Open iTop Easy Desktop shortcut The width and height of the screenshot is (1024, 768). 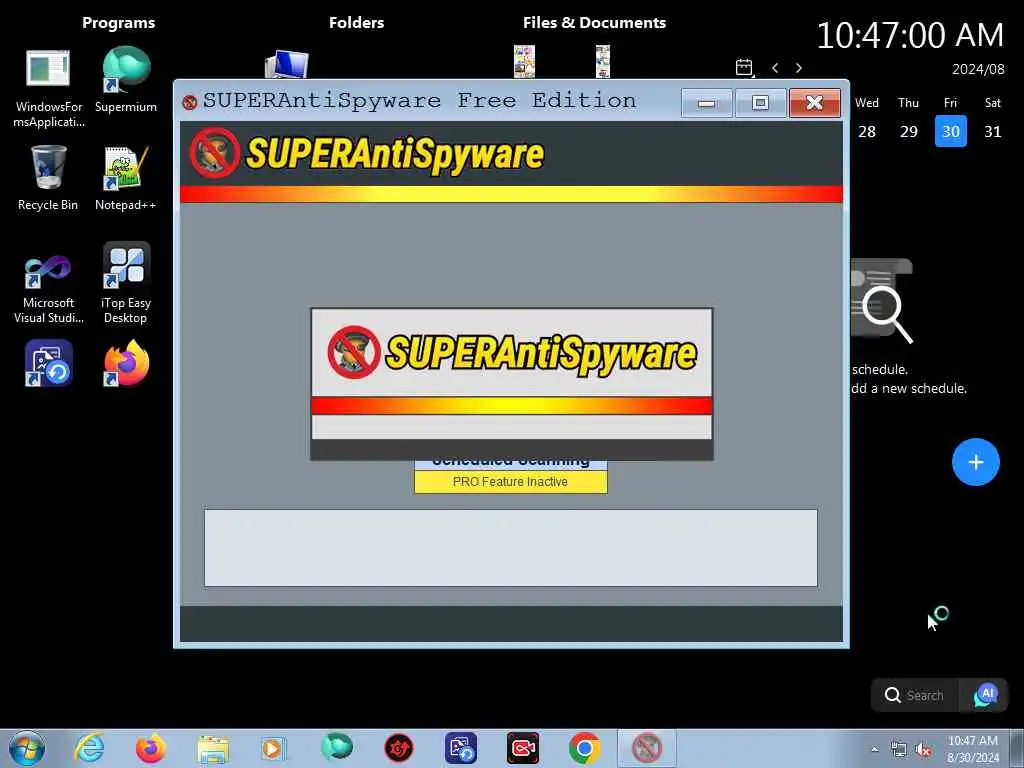click(126, 283)
